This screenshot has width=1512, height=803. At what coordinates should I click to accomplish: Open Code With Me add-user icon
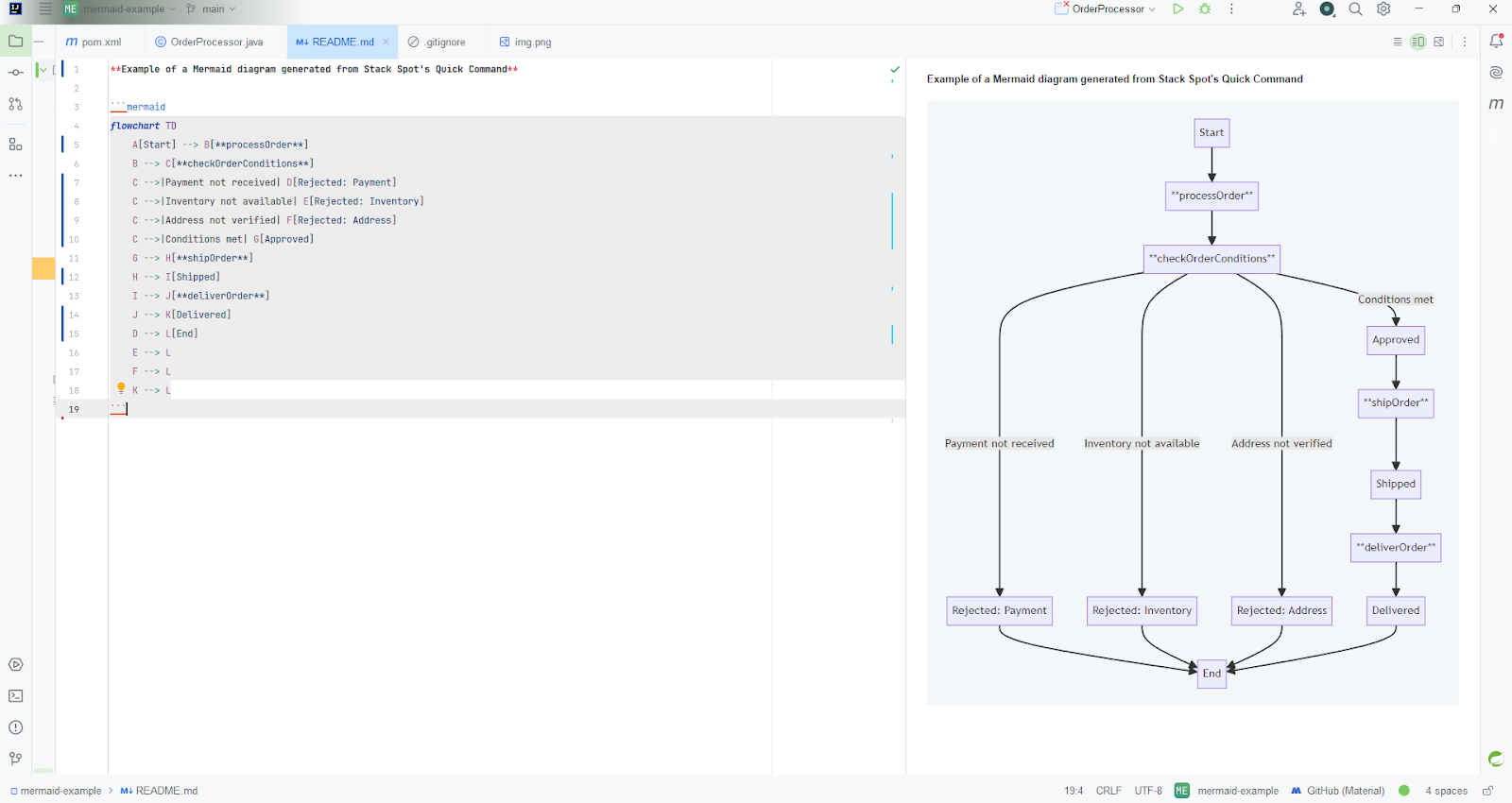coord(1299,9)
